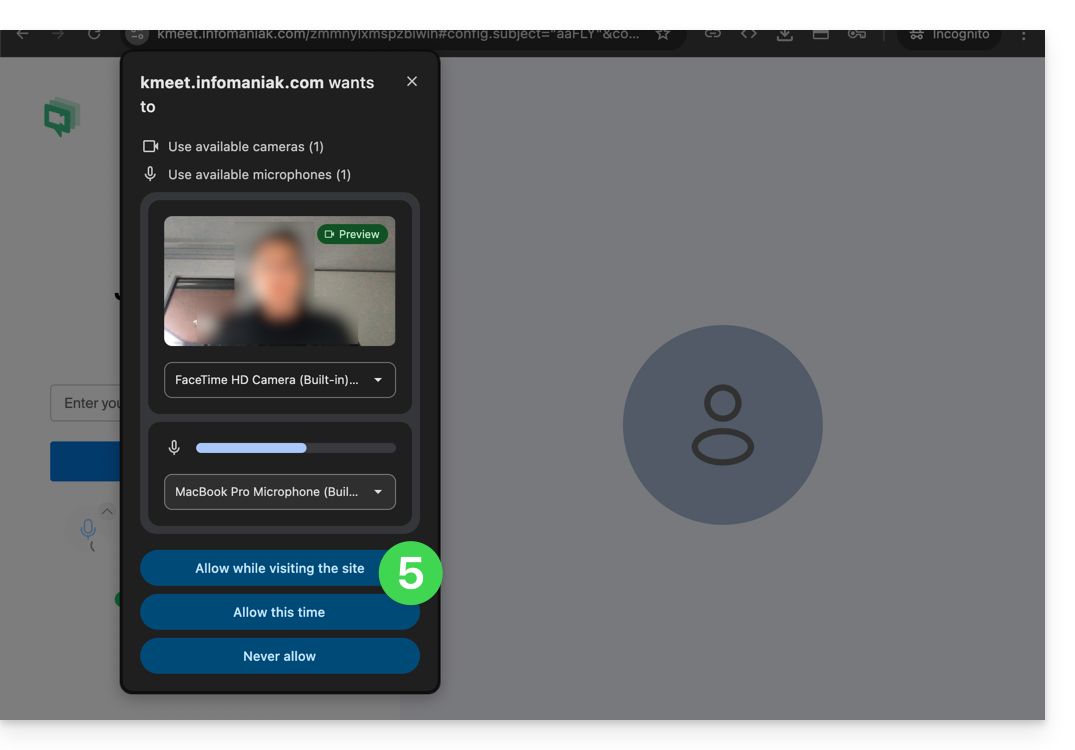
Task: Choose Never allow
Action: (x=279, y=656)
